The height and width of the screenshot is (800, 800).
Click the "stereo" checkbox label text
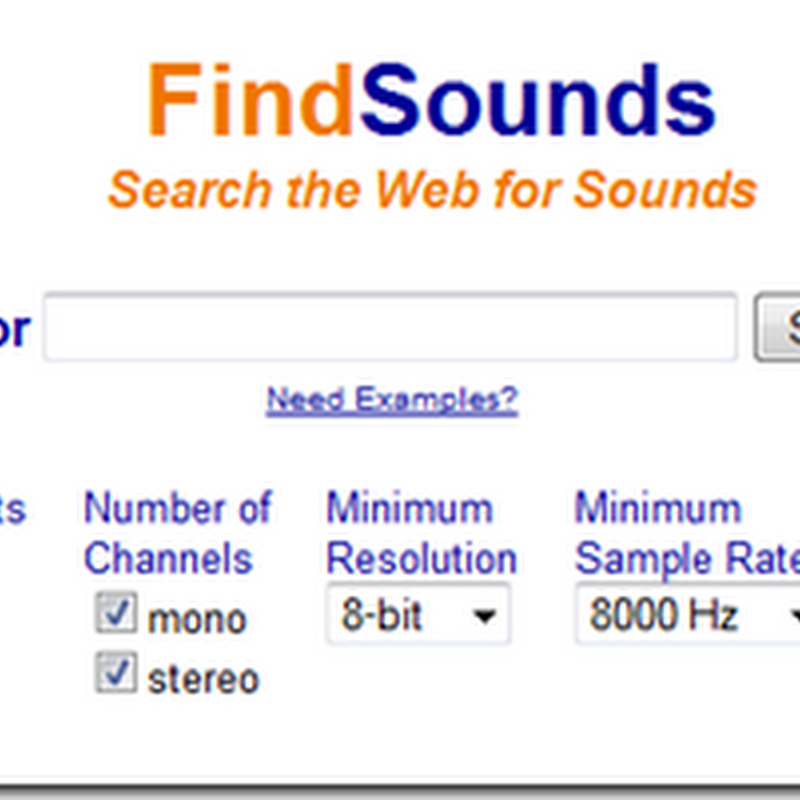[x=203, y=679]
